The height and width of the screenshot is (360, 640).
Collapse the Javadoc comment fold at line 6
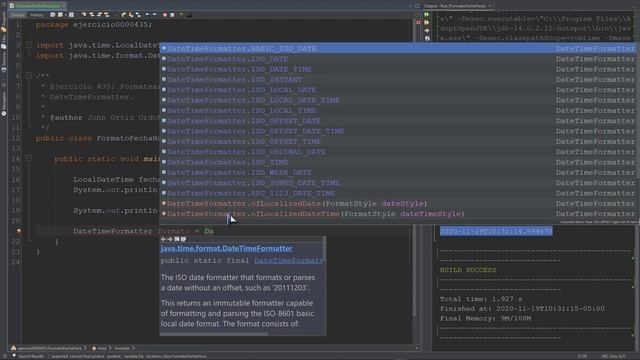[x=29, y=76]
